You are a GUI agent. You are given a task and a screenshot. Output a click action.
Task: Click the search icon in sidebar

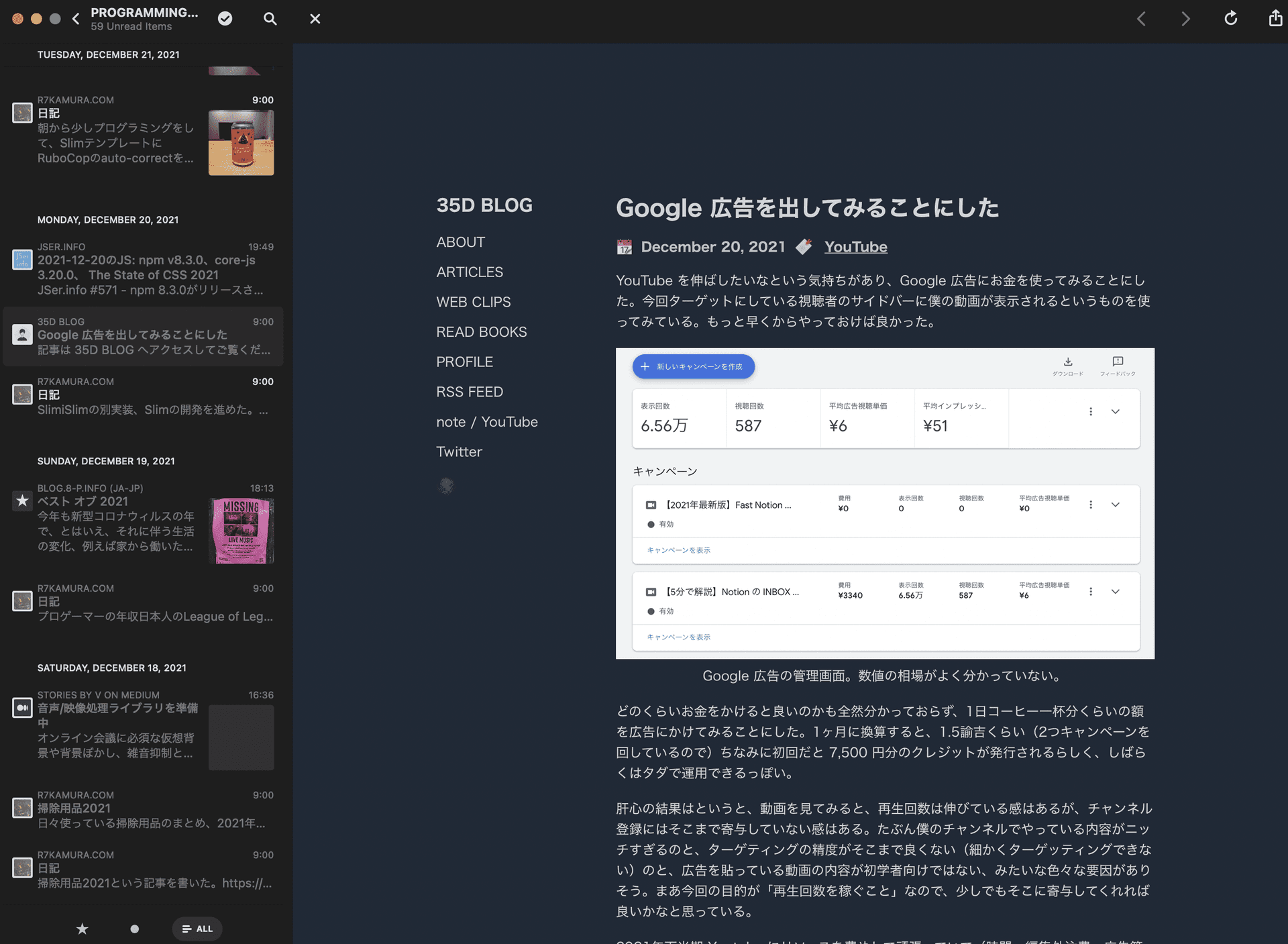coord(269,18)
